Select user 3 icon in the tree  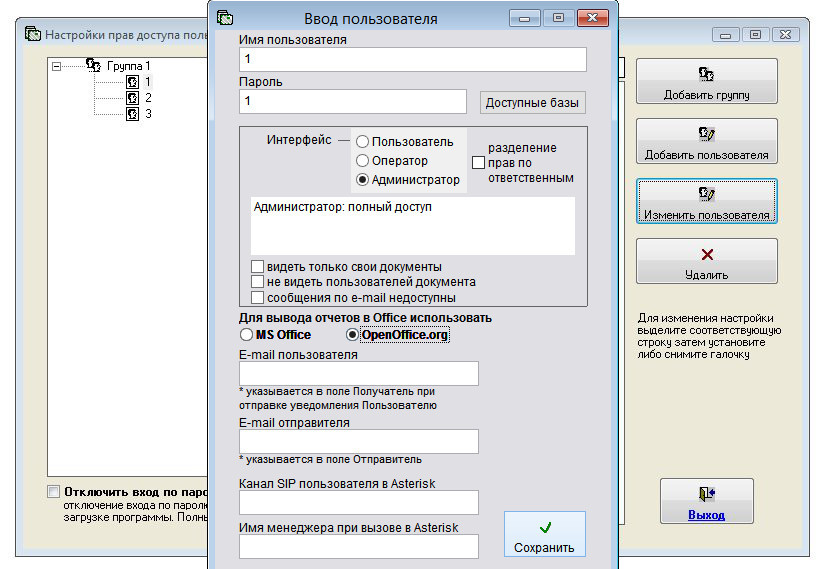[x=132, y=114]
